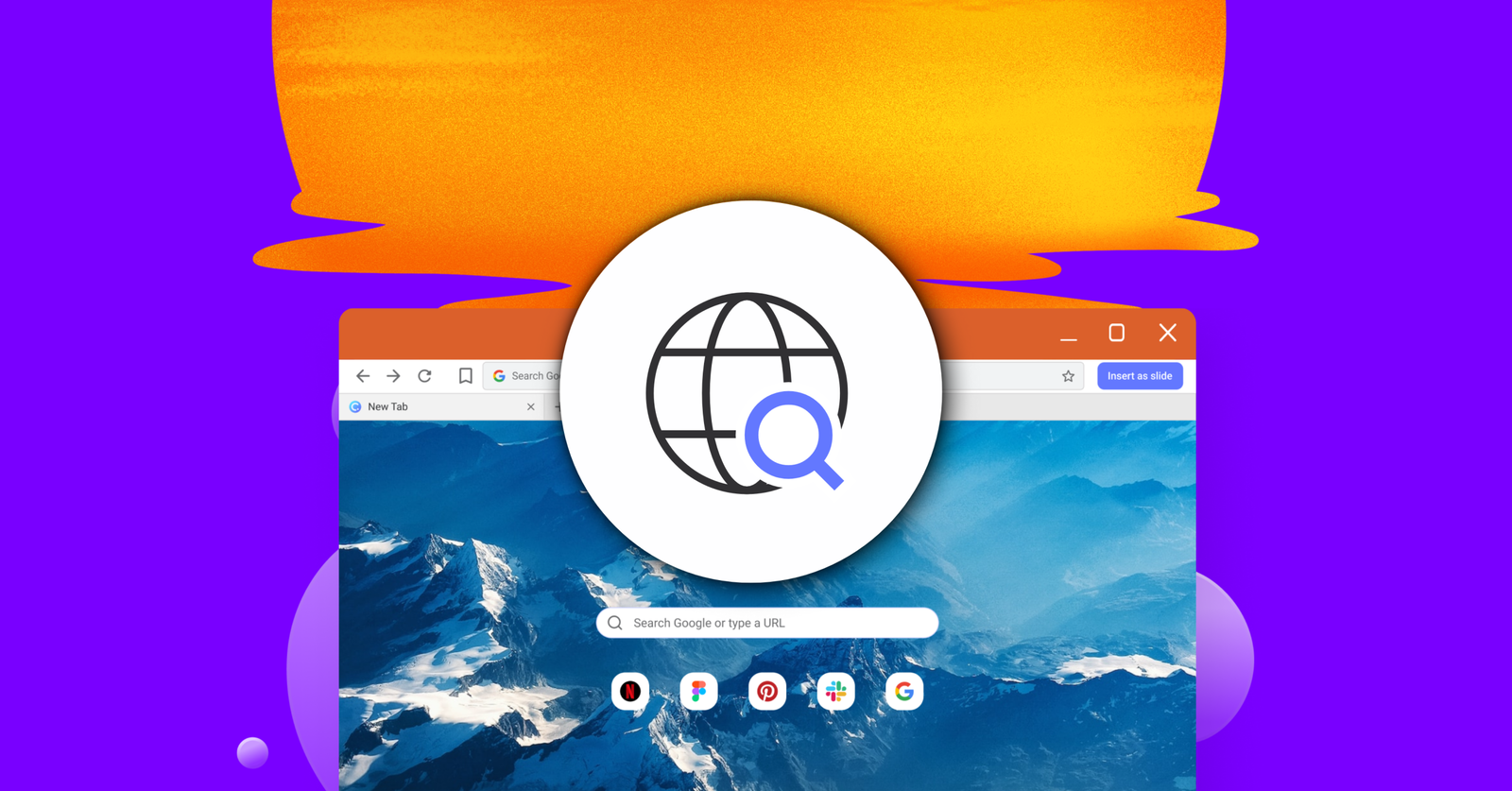Click magnifier icon in page search box

(x=615, y=623)
